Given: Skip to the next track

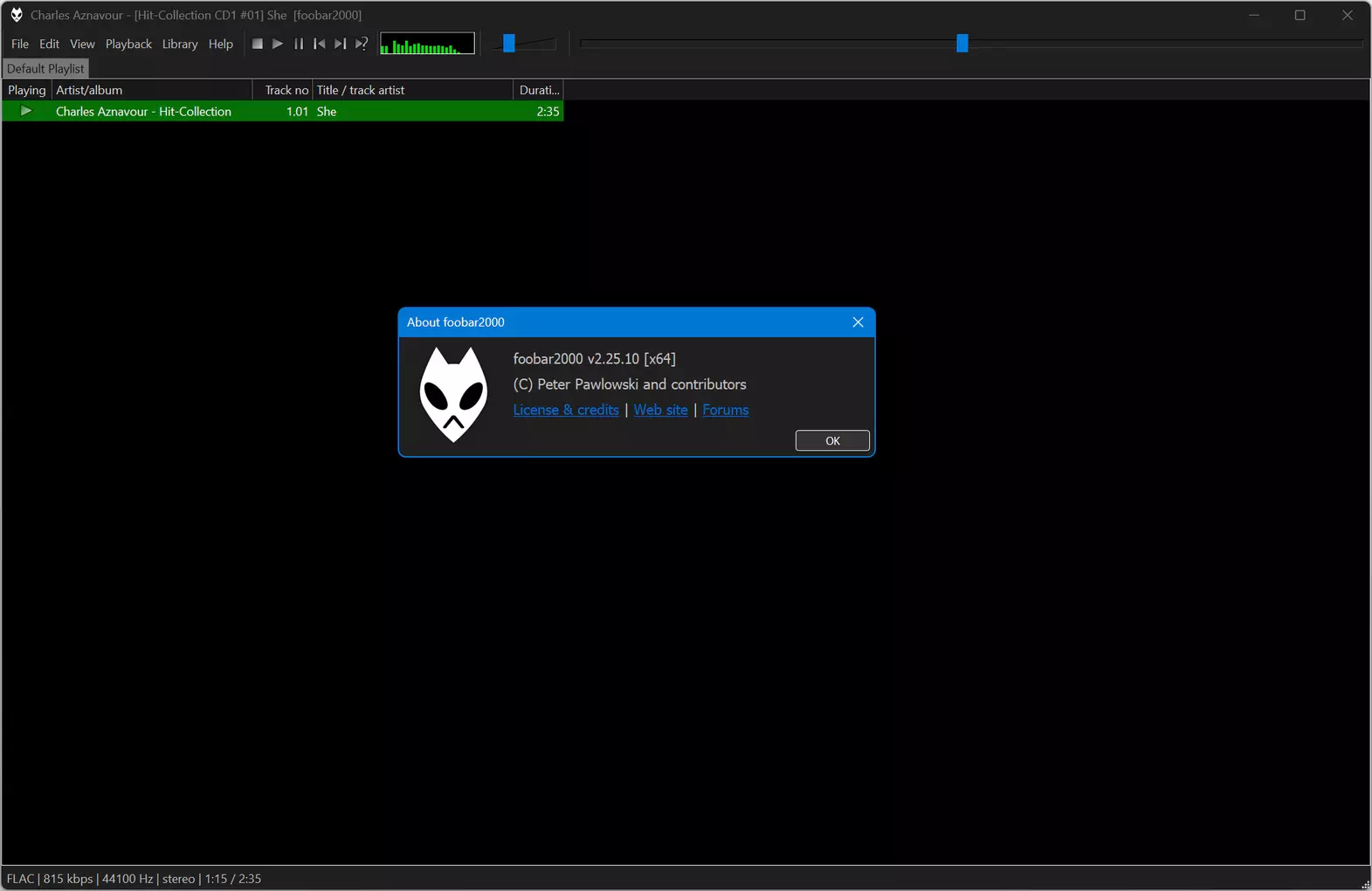Looking at the screenshot, I should [341, 44].
